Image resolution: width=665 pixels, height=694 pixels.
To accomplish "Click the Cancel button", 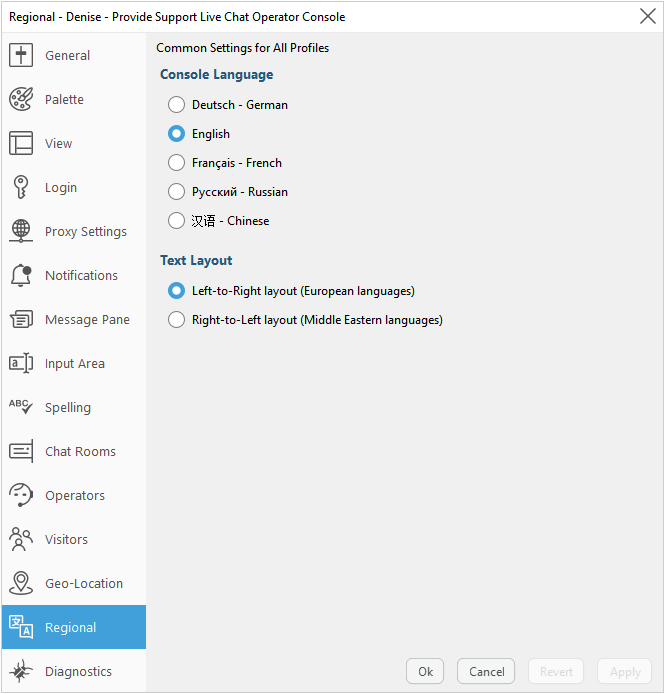I will click(x=486, y=671).
